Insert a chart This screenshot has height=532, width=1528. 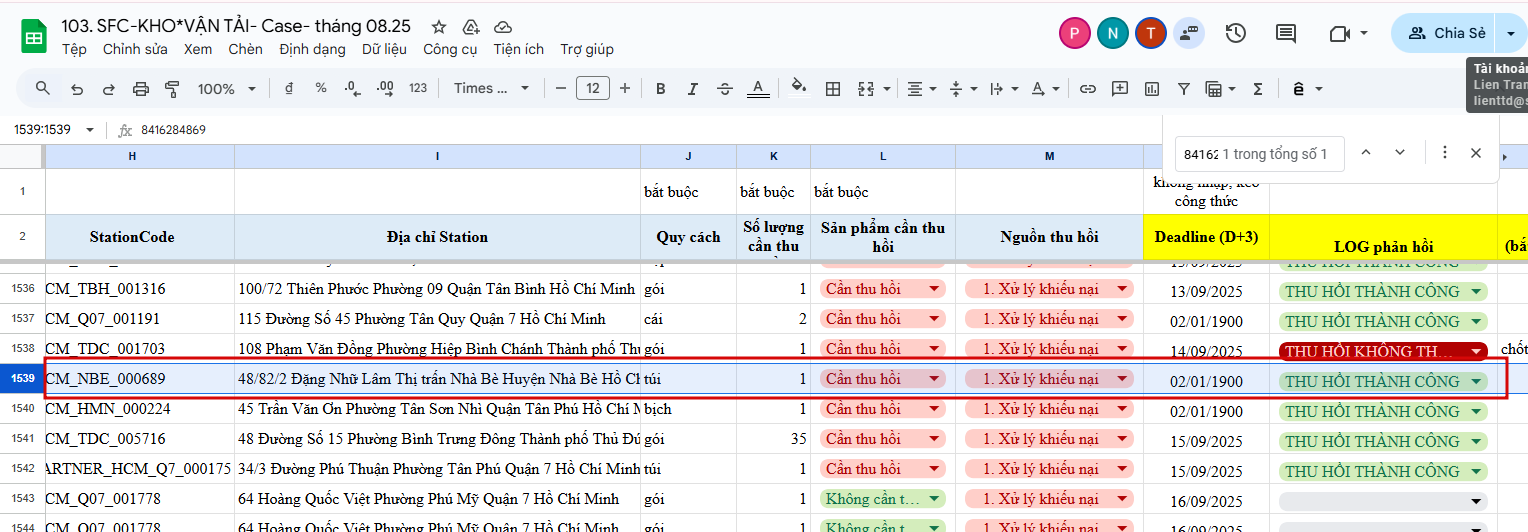tap(1152, 88)
